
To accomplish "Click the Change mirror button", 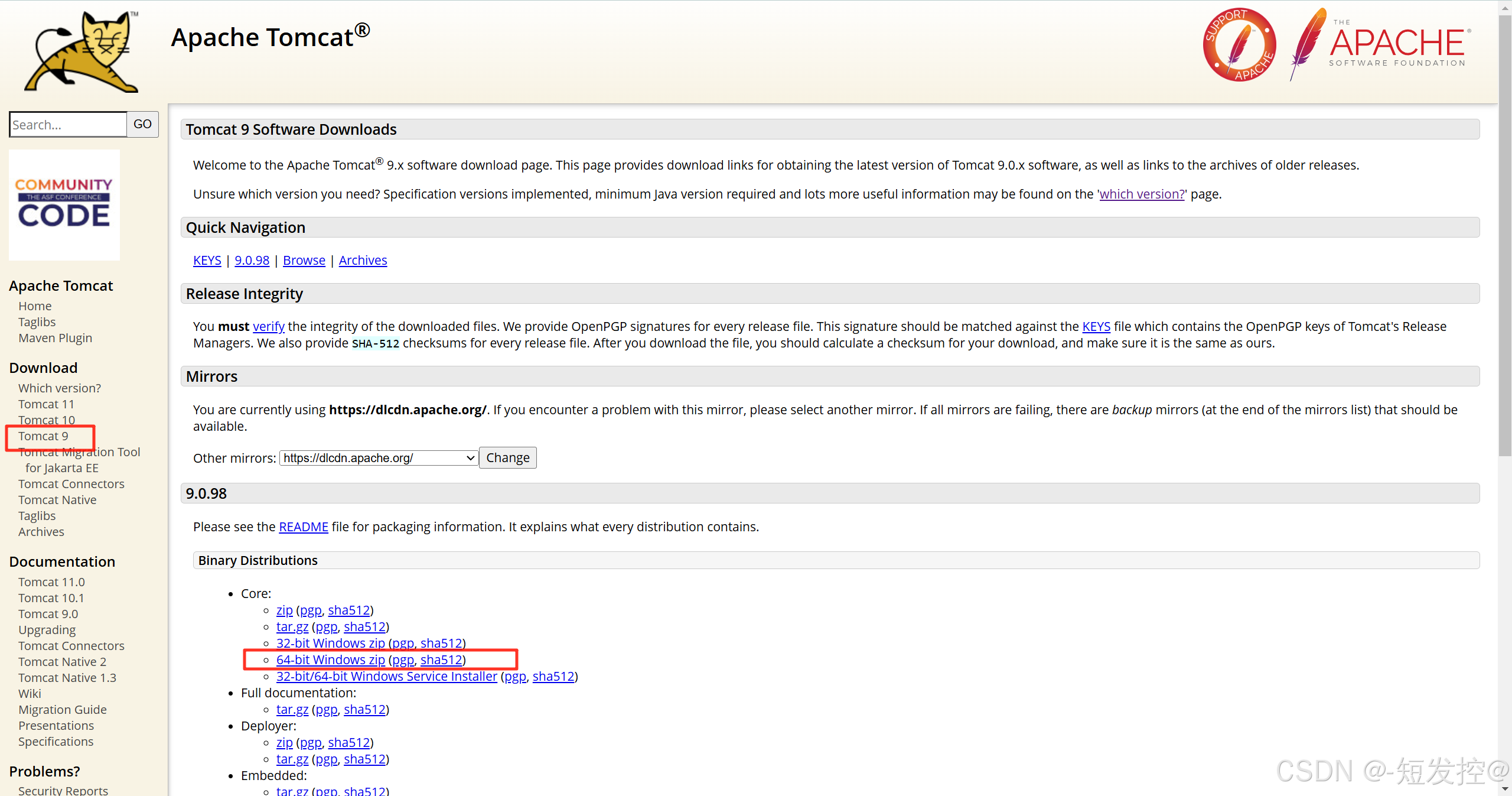I will [507, 457].
